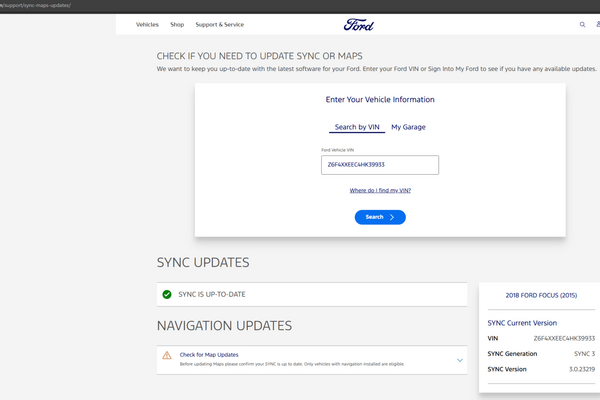Click the Ford Vehicle VIN input field
The width and height of the screenshot is (600, 400).
pyautogui.click(x=380, y=165)
